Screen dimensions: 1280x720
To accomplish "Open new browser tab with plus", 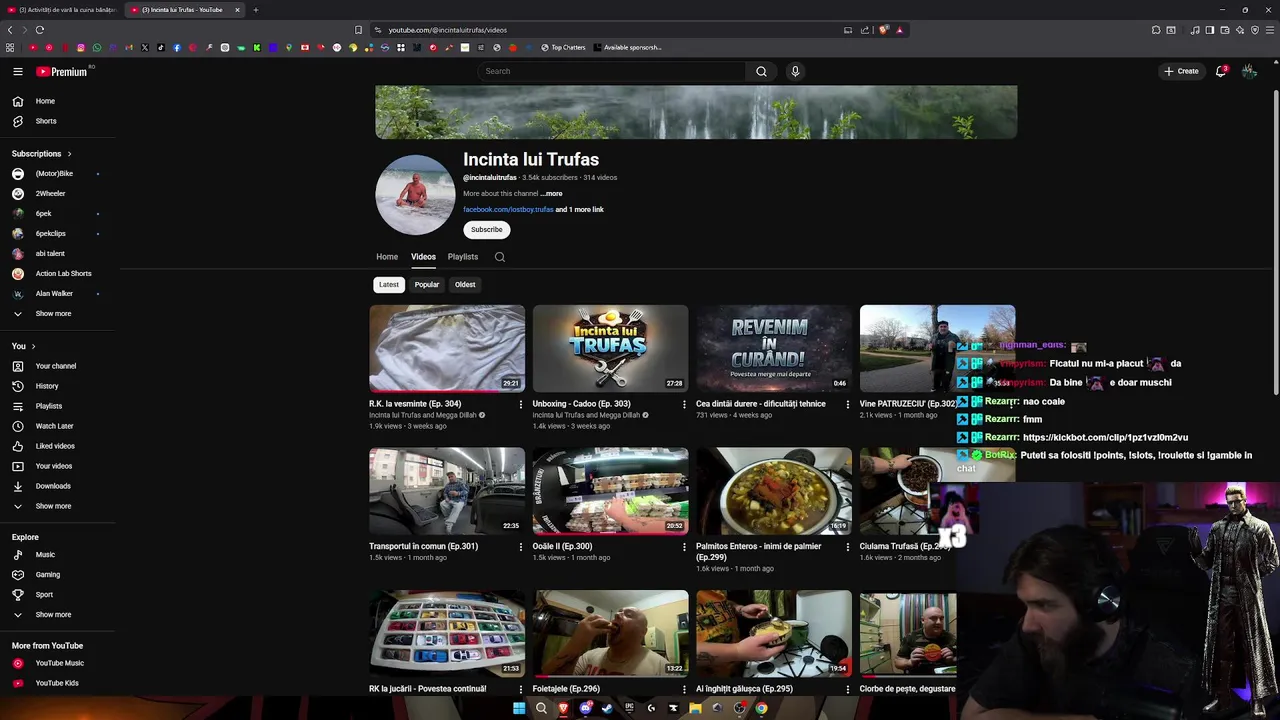I will coord(256,10).
